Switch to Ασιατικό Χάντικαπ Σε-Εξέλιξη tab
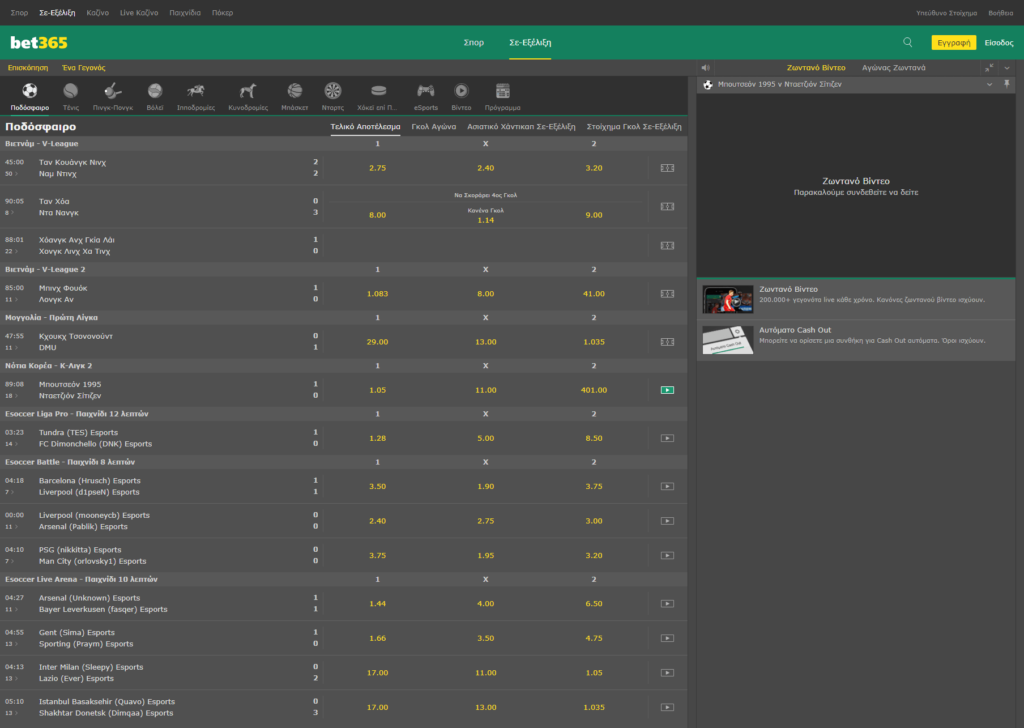Image resolution: width=1024 pixels, height=728 pixels. coord(521,127)
